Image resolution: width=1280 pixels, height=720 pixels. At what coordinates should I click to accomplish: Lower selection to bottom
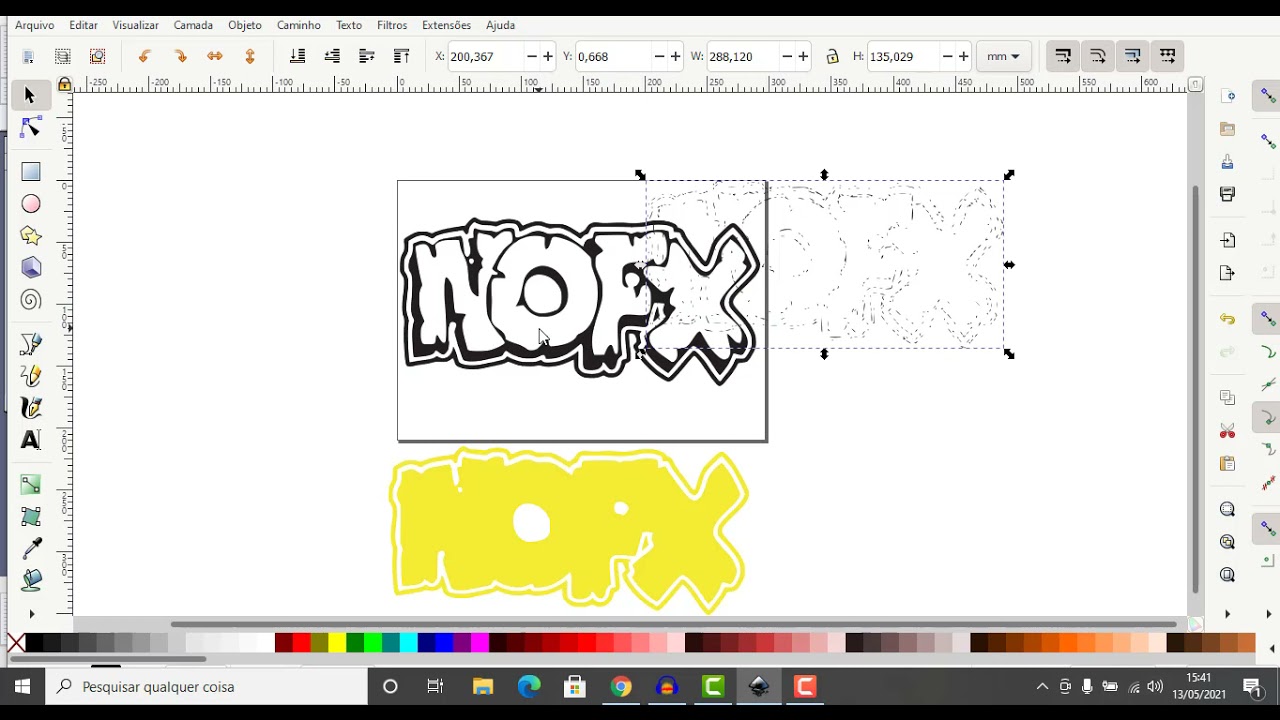[297, 56]
